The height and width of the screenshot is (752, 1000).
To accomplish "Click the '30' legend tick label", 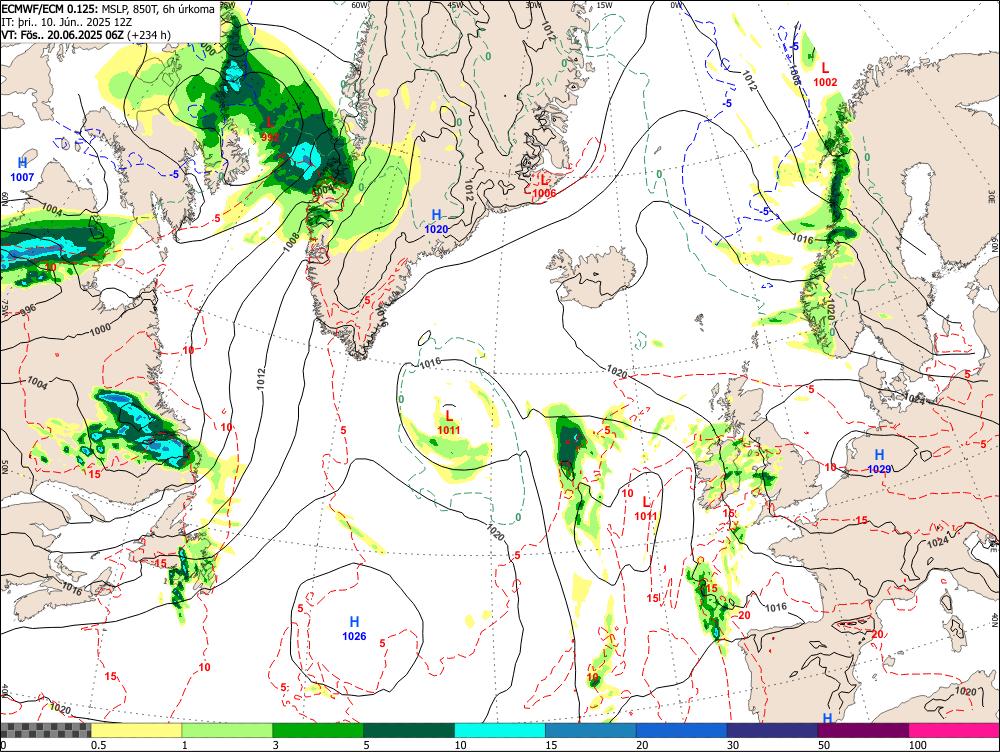I will tap(733, 745).
